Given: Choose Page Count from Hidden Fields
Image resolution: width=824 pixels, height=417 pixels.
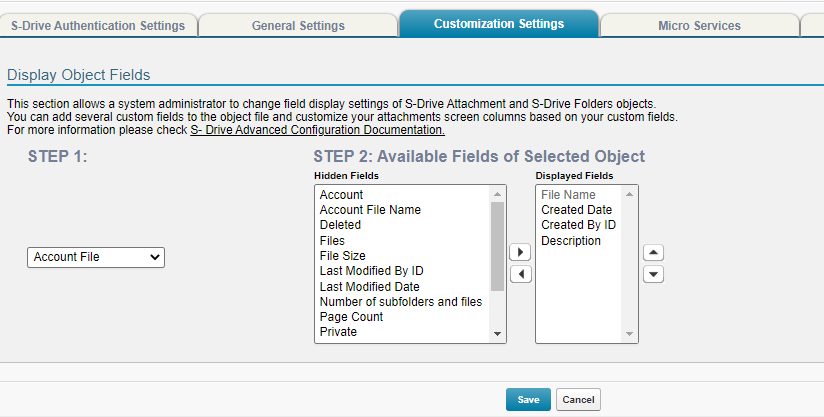Looking at the screenshot, I should pyautogui.click(x=351, y=317).
